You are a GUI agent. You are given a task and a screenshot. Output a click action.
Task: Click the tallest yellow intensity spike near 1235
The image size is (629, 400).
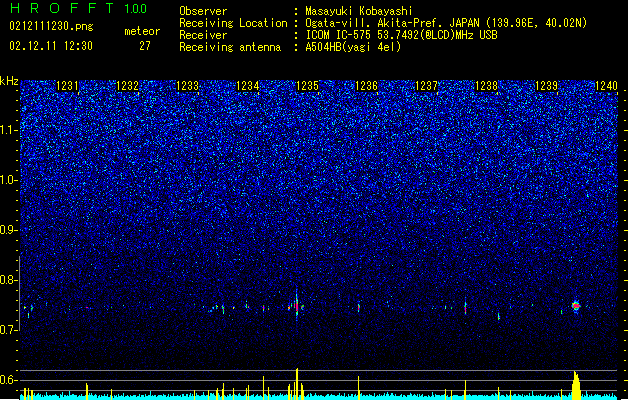[x=297, y=384]
